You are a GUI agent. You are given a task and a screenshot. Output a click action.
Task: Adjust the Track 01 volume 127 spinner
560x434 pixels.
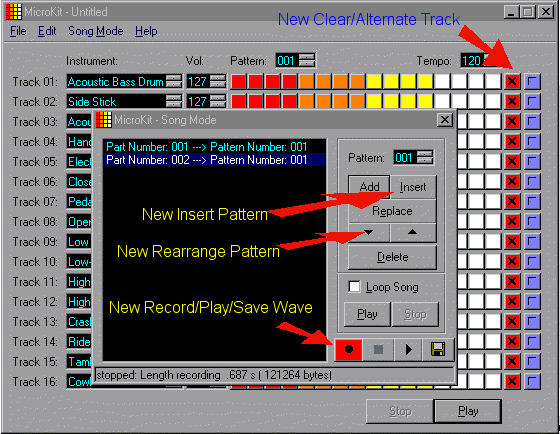(218, 81)
